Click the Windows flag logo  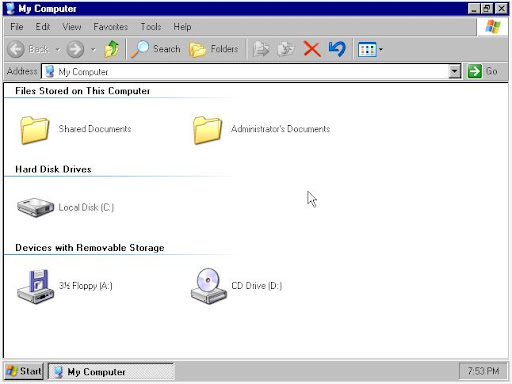pyautogui.click(x=493, y=27)
